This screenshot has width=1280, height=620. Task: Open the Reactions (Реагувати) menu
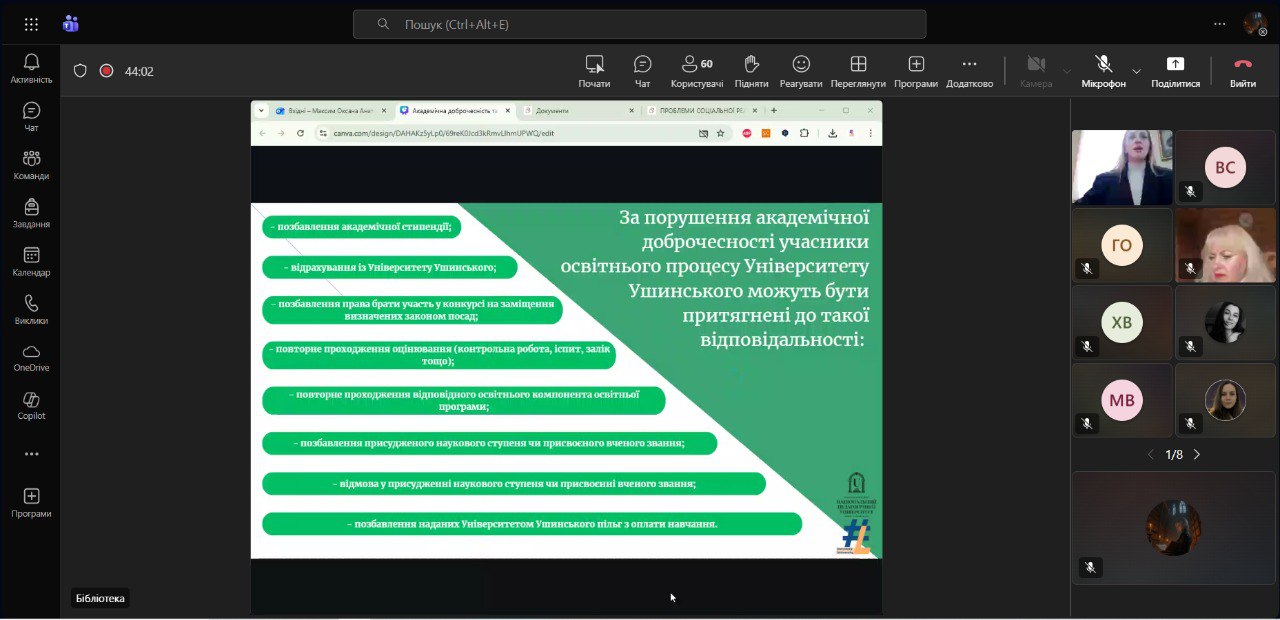point(801,70)
